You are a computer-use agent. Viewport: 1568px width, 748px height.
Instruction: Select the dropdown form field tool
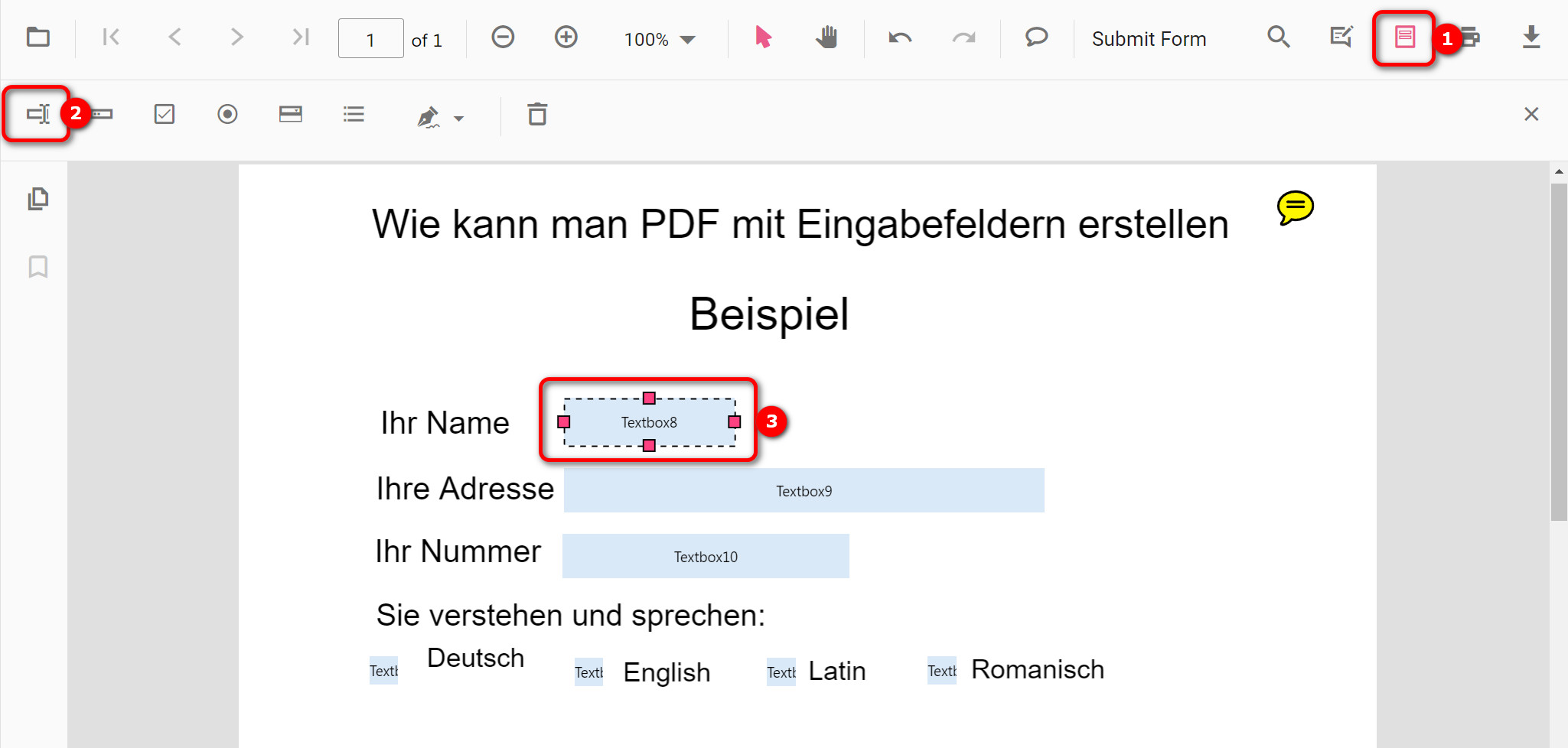pyautogui.click(x=291, y=114)
